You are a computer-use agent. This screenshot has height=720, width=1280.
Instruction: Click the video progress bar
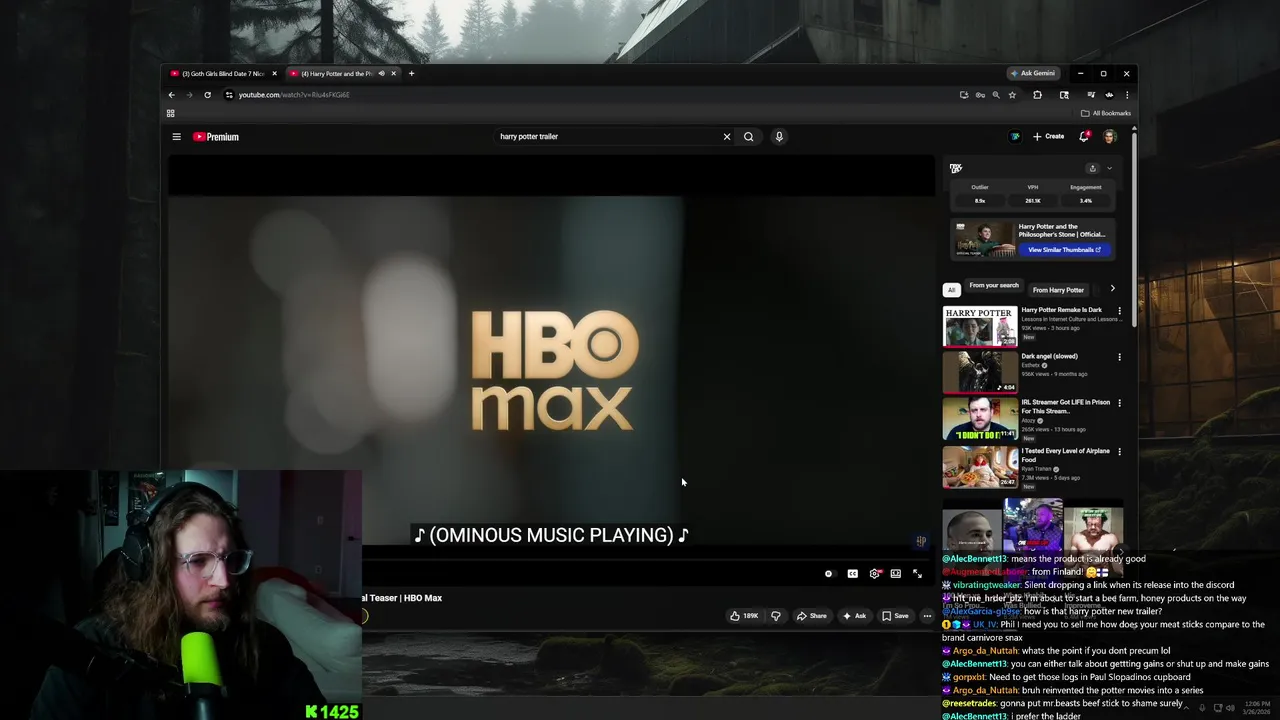click(648, 560)
